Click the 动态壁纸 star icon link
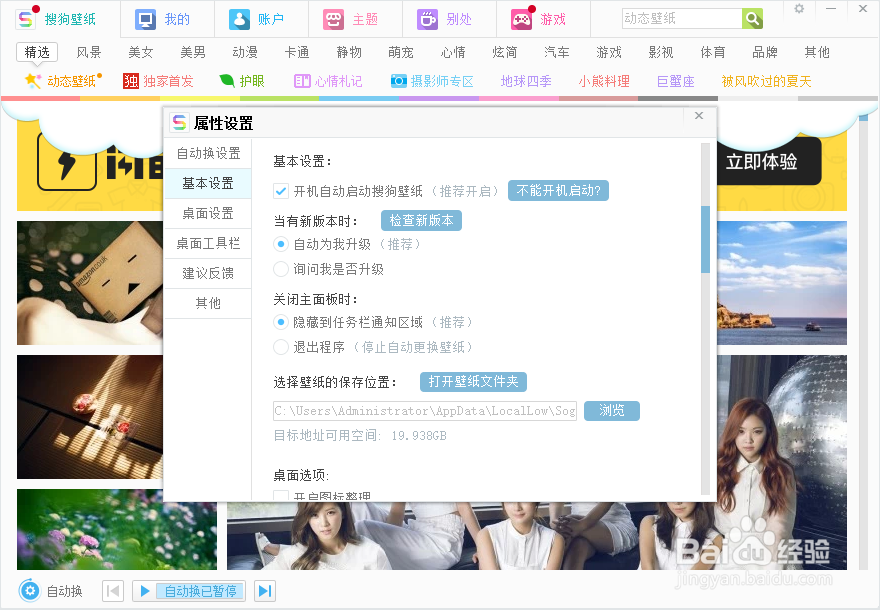This screenshot has width=880, height=610. click(32, 81)
